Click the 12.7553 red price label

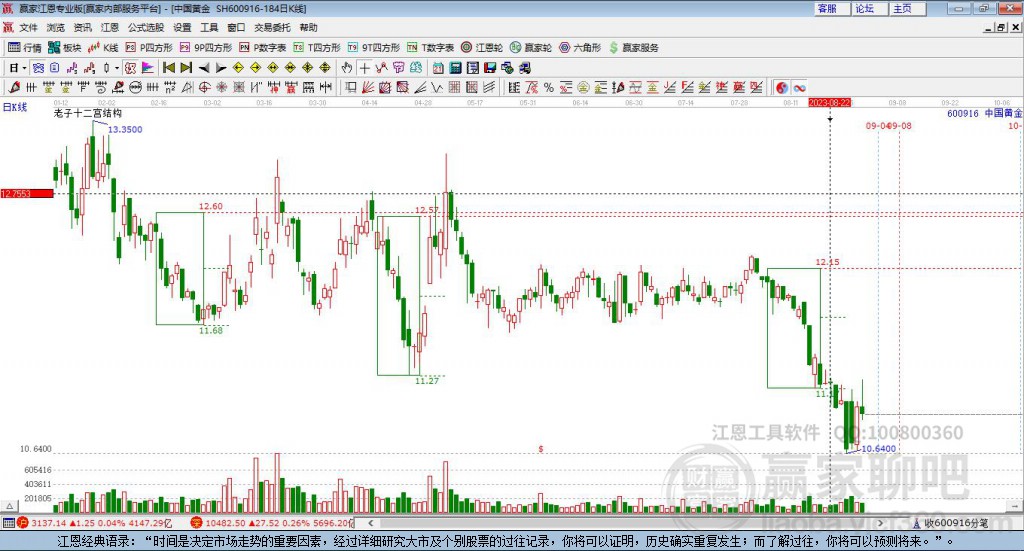pyautogui.click(x=27, y=193)
